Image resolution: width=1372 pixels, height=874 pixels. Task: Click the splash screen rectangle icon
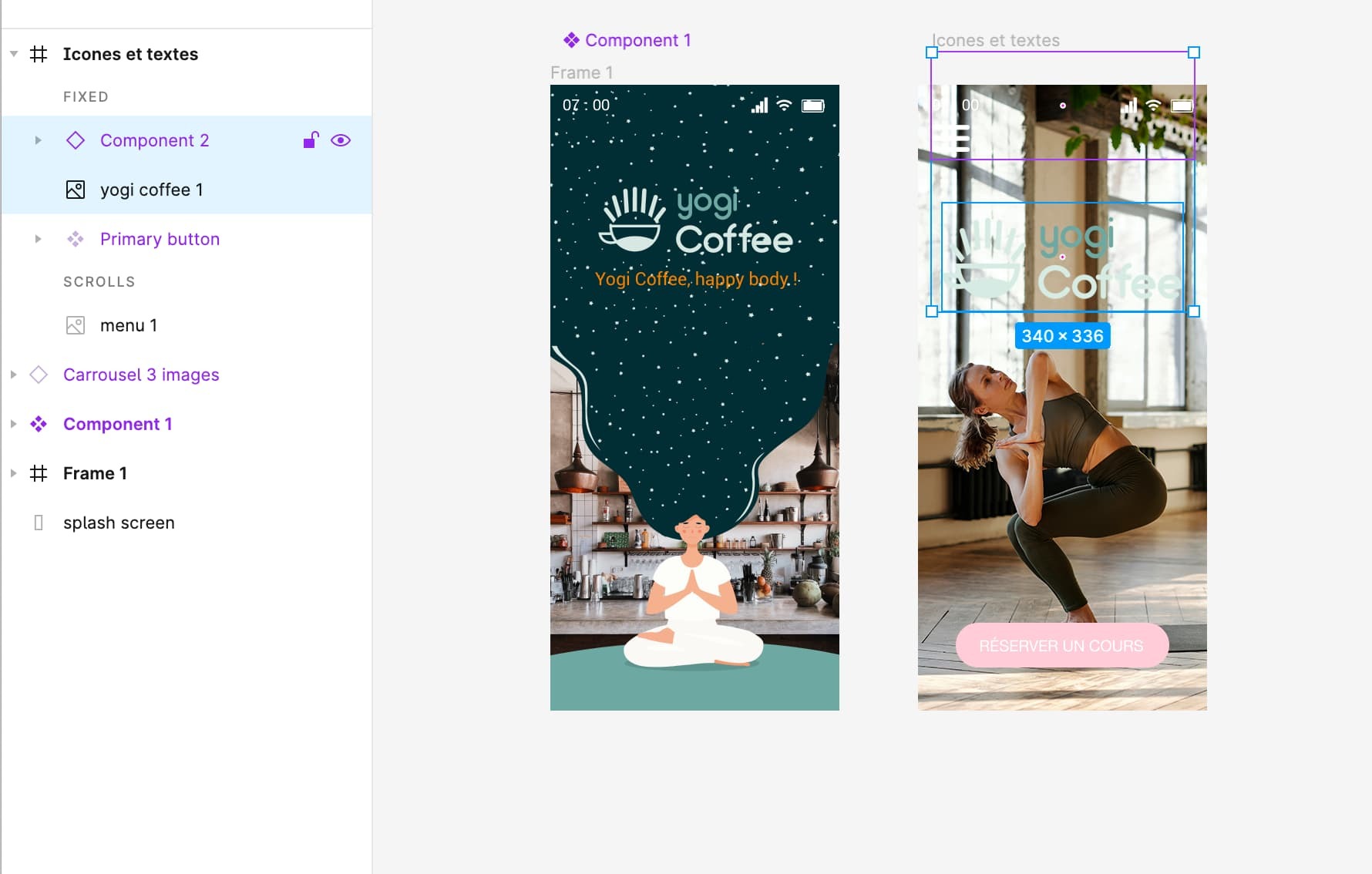pos(39,523)
